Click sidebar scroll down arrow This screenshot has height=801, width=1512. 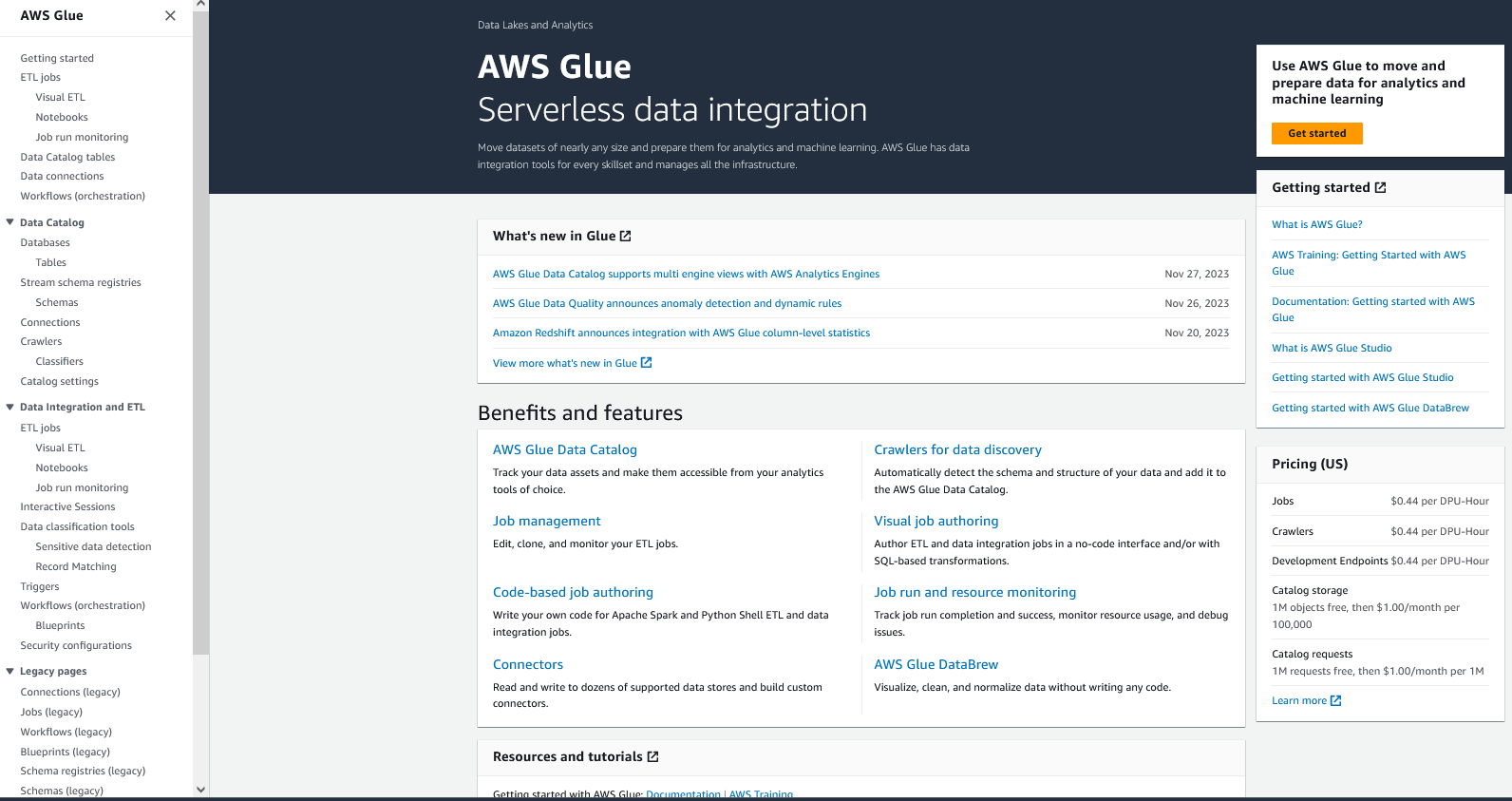(x=200, y=789)
